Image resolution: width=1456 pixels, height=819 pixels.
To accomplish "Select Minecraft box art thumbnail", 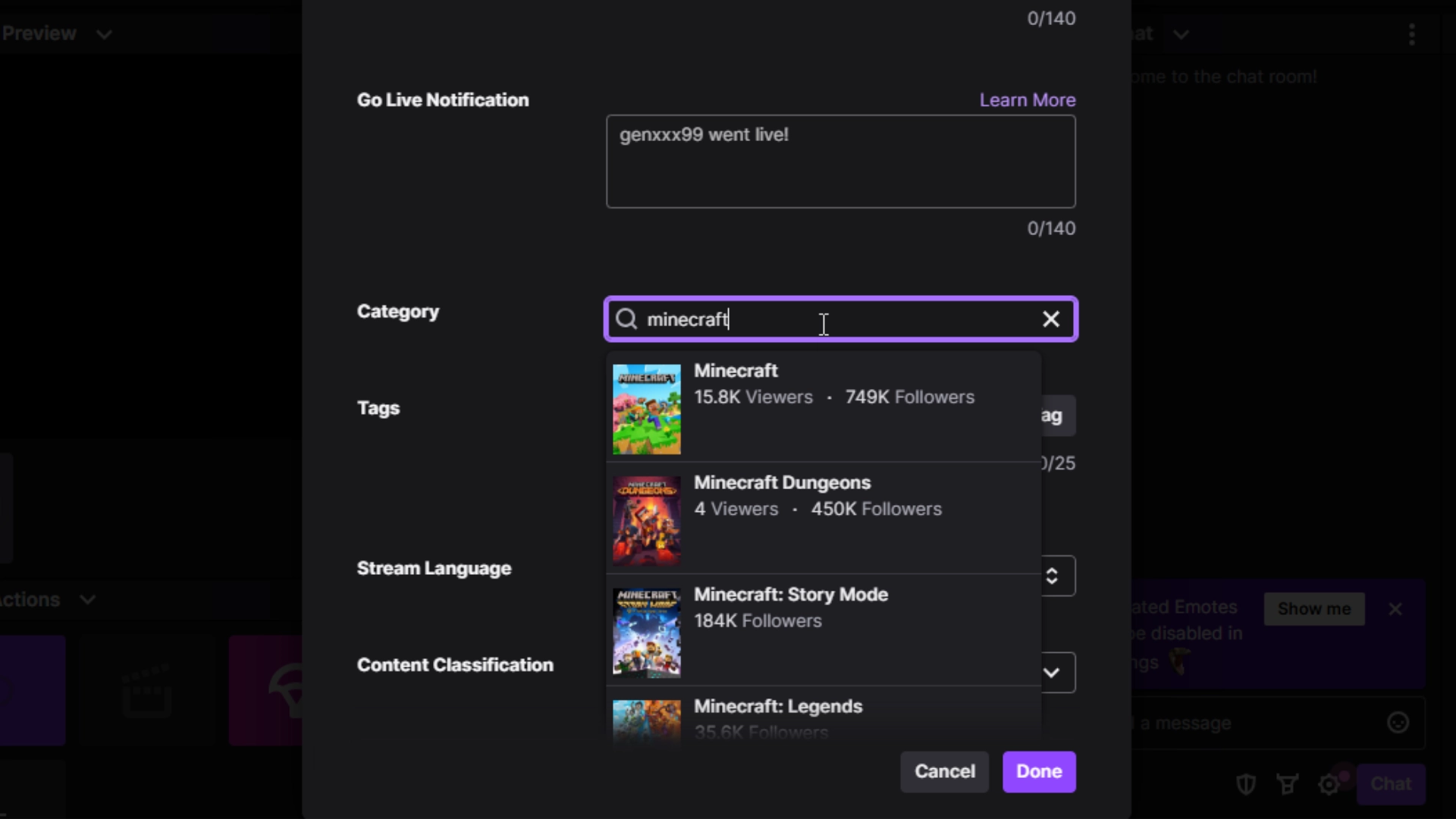I will [x=647, y=409].
